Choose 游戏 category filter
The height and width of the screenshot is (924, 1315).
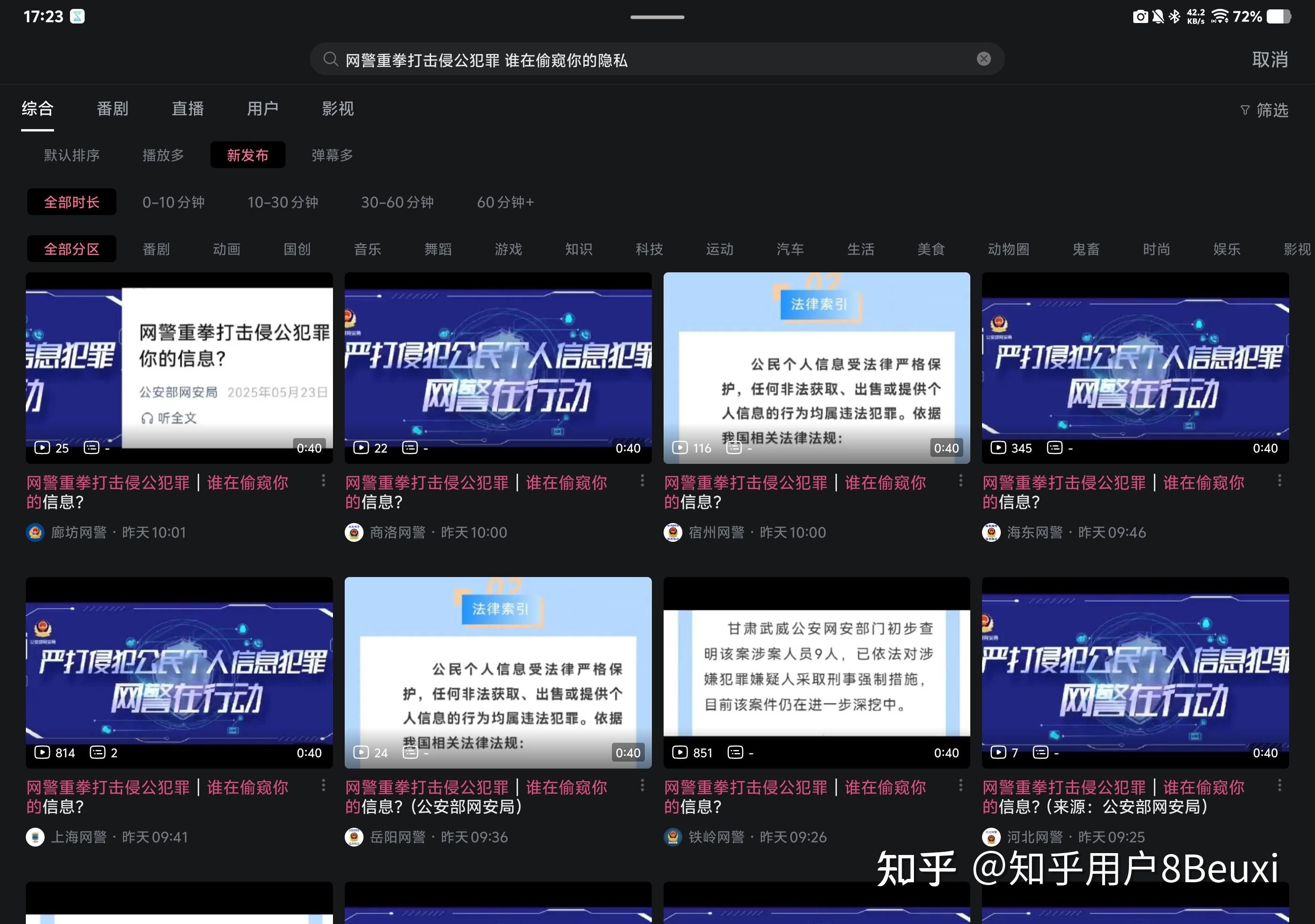(508, 249)
